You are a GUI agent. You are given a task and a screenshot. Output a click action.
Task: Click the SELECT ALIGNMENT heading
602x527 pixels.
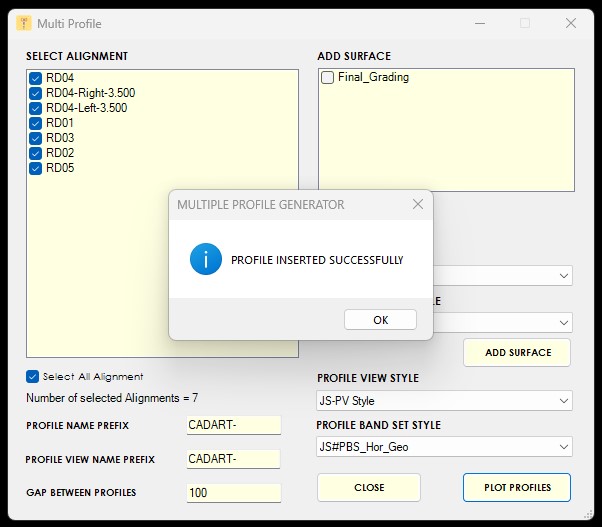click(77, 56)
